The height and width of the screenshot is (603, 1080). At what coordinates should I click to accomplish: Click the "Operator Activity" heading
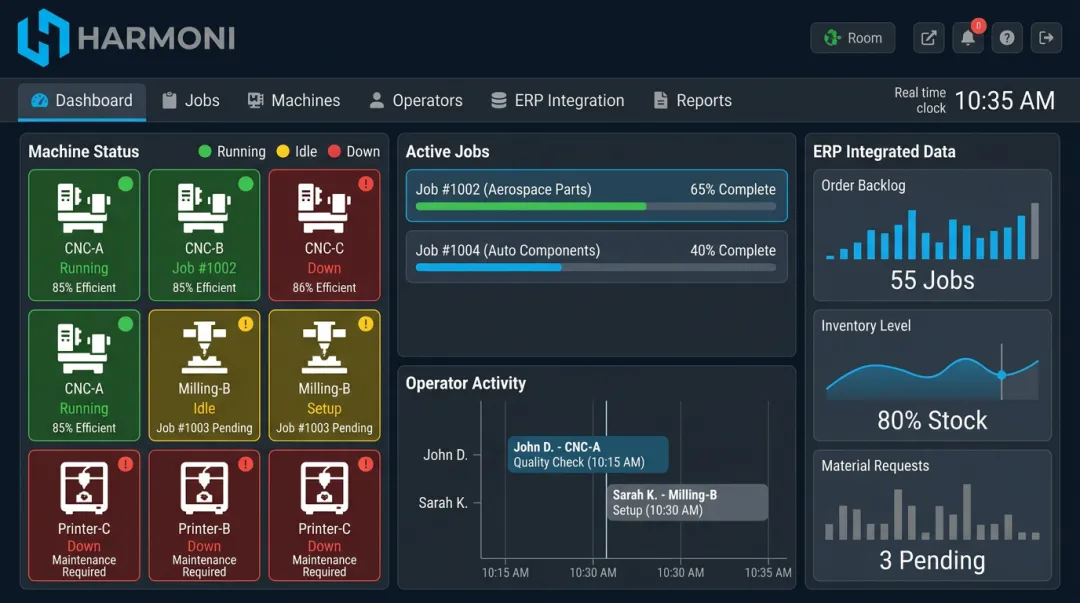tap(466, 384)
